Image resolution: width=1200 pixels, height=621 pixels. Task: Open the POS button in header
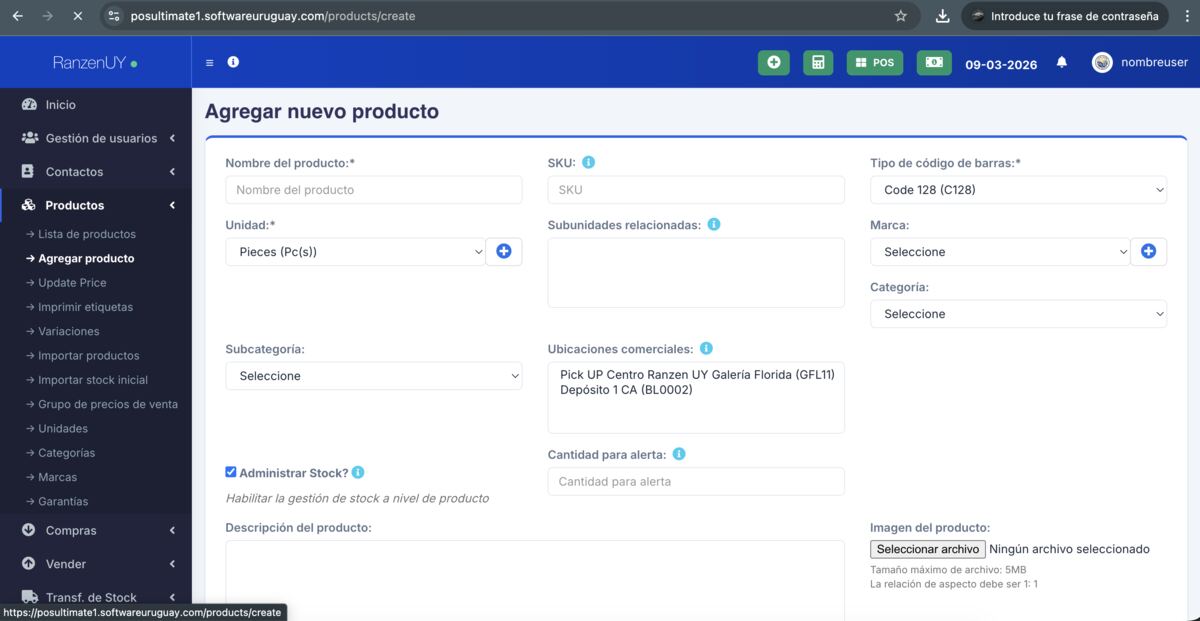tap(875, 62)
